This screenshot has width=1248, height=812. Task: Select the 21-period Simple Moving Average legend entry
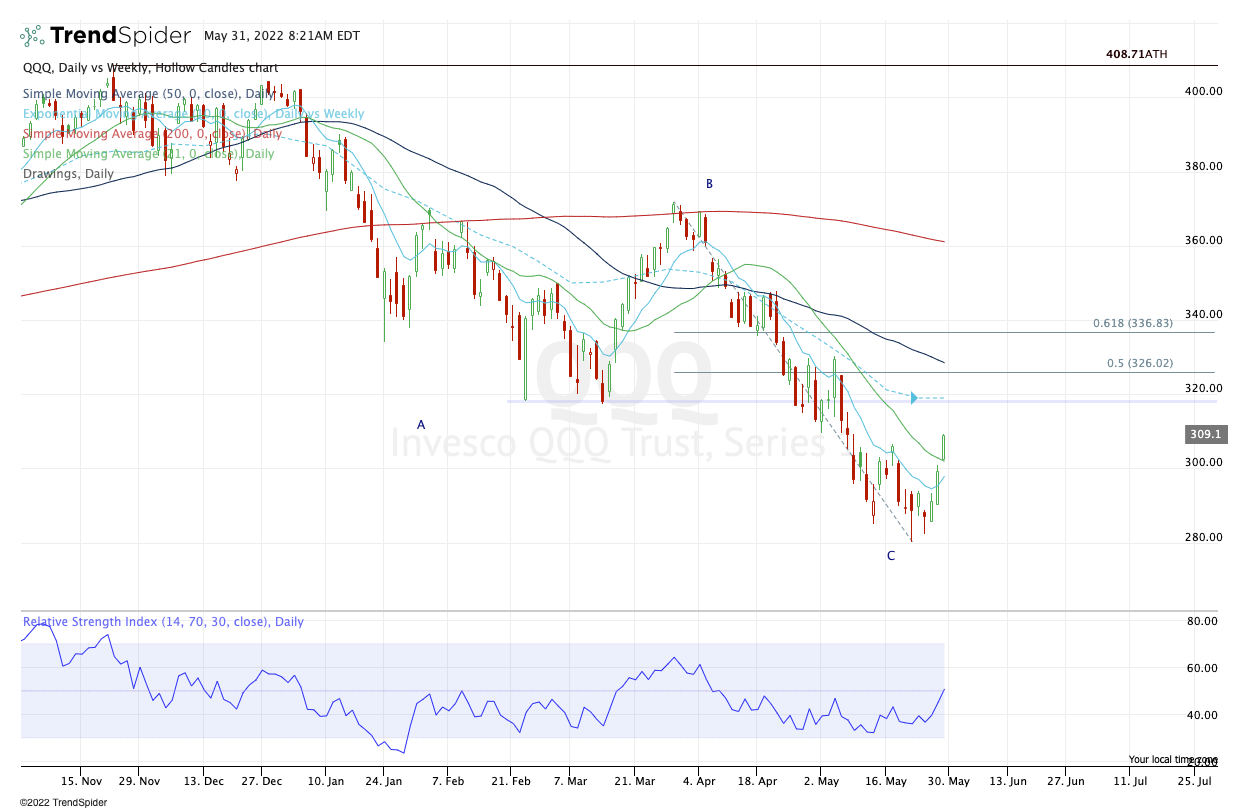[x=149, y=153]
